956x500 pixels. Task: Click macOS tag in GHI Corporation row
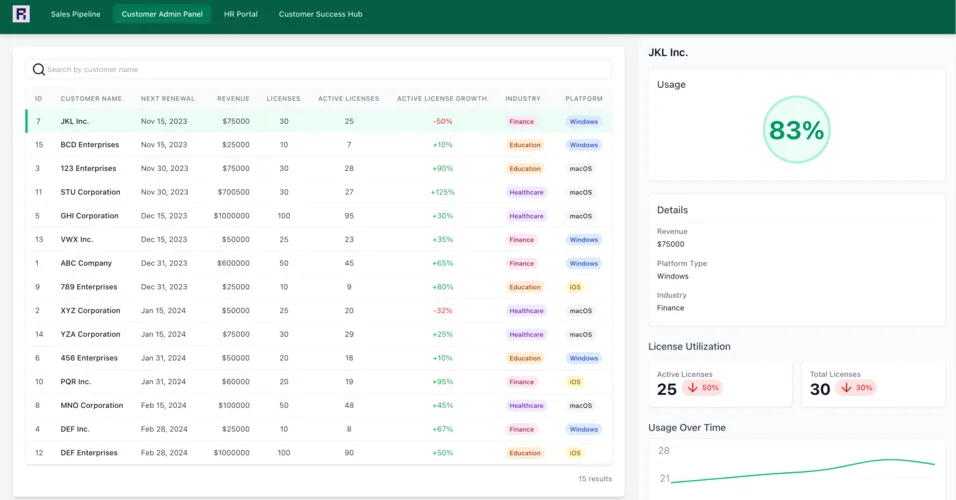point(580,216)
